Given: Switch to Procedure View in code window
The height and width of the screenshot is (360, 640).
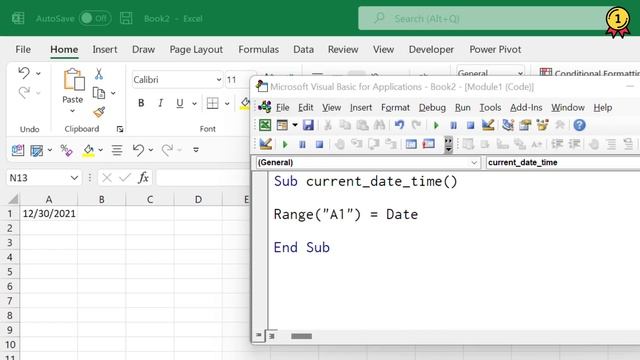Looking at the screenshot, I should [x=258, y=336].
